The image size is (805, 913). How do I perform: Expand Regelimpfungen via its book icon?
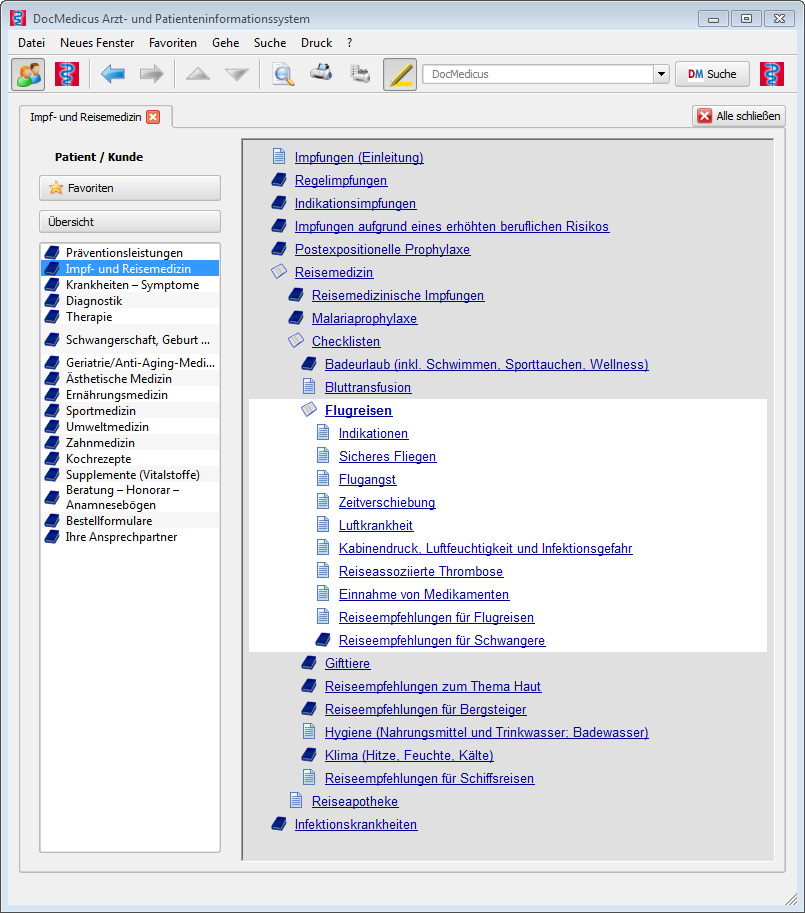tap(279, 180)
